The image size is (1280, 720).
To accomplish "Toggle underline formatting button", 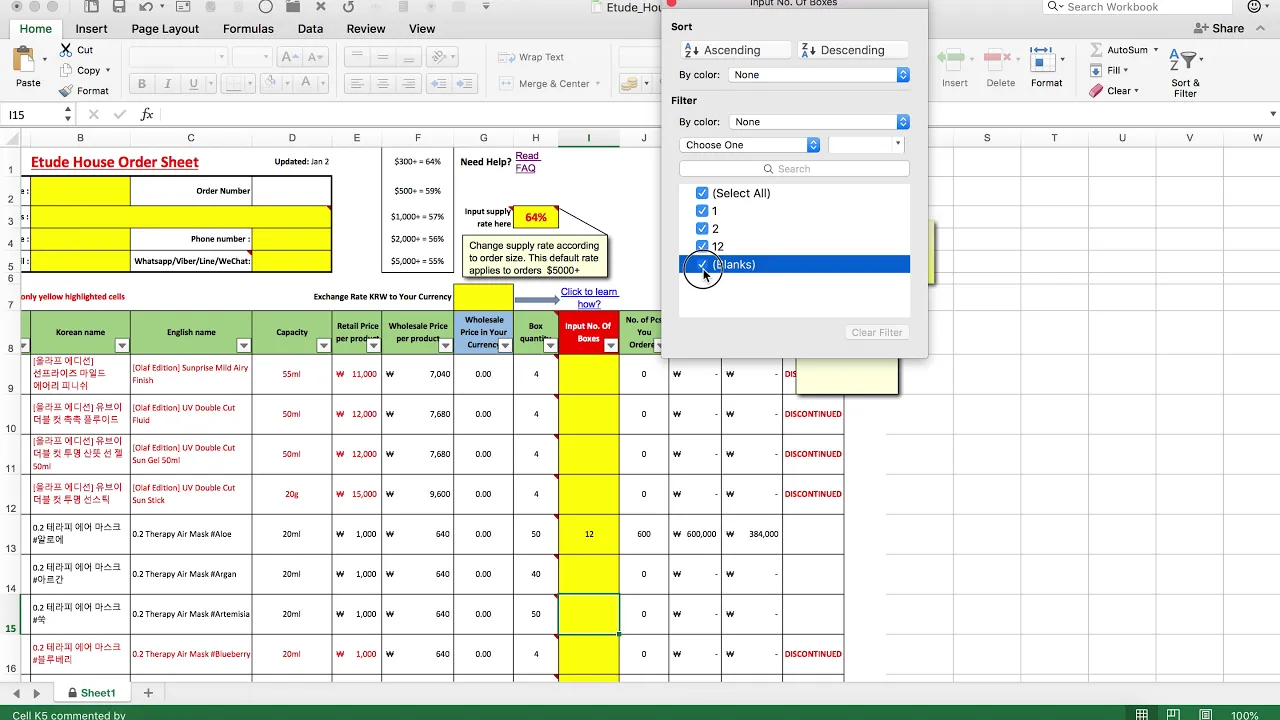I will (x=194, y=84).
